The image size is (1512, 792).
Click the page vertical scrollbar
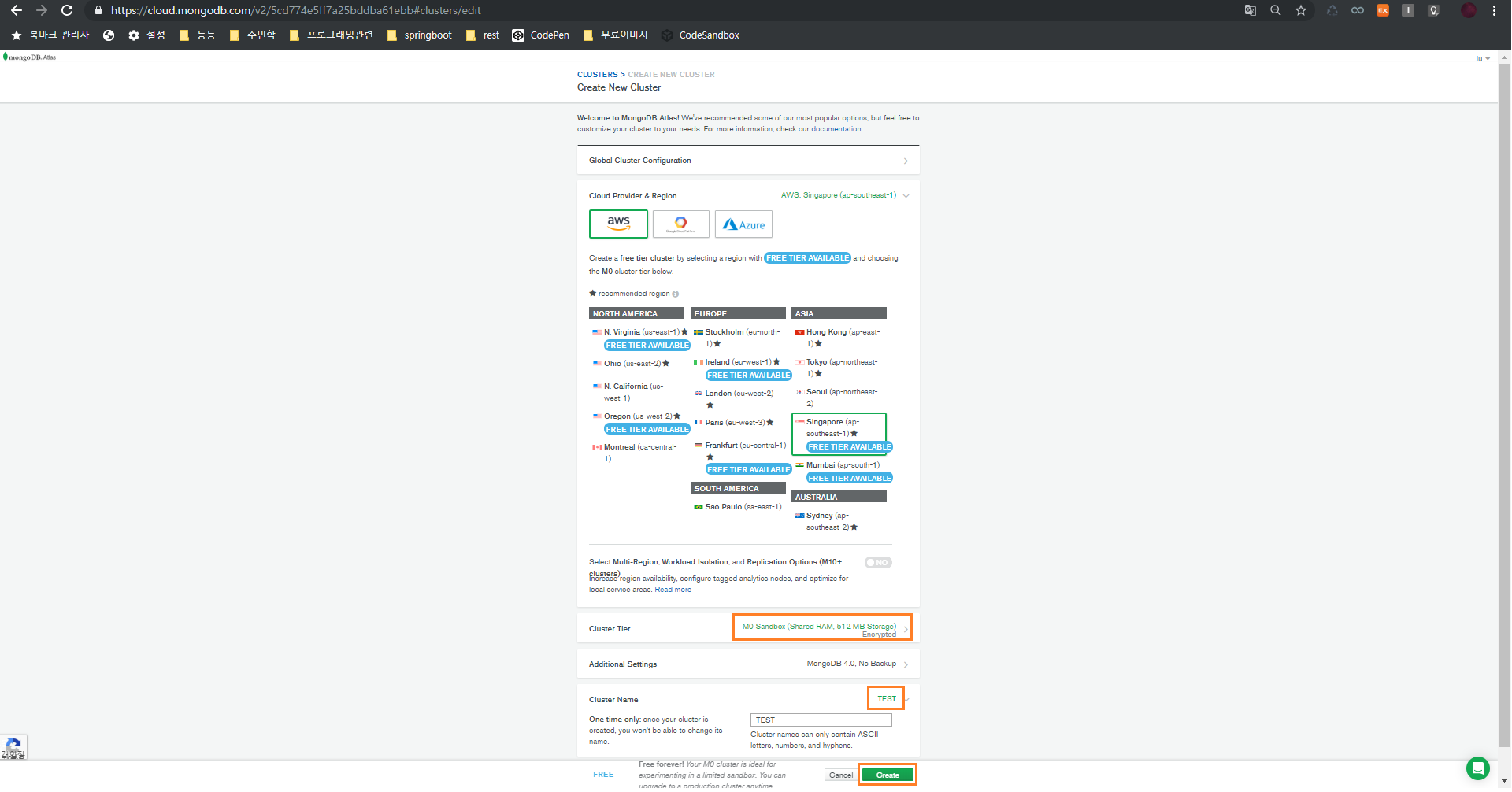tap(1505, 405)
